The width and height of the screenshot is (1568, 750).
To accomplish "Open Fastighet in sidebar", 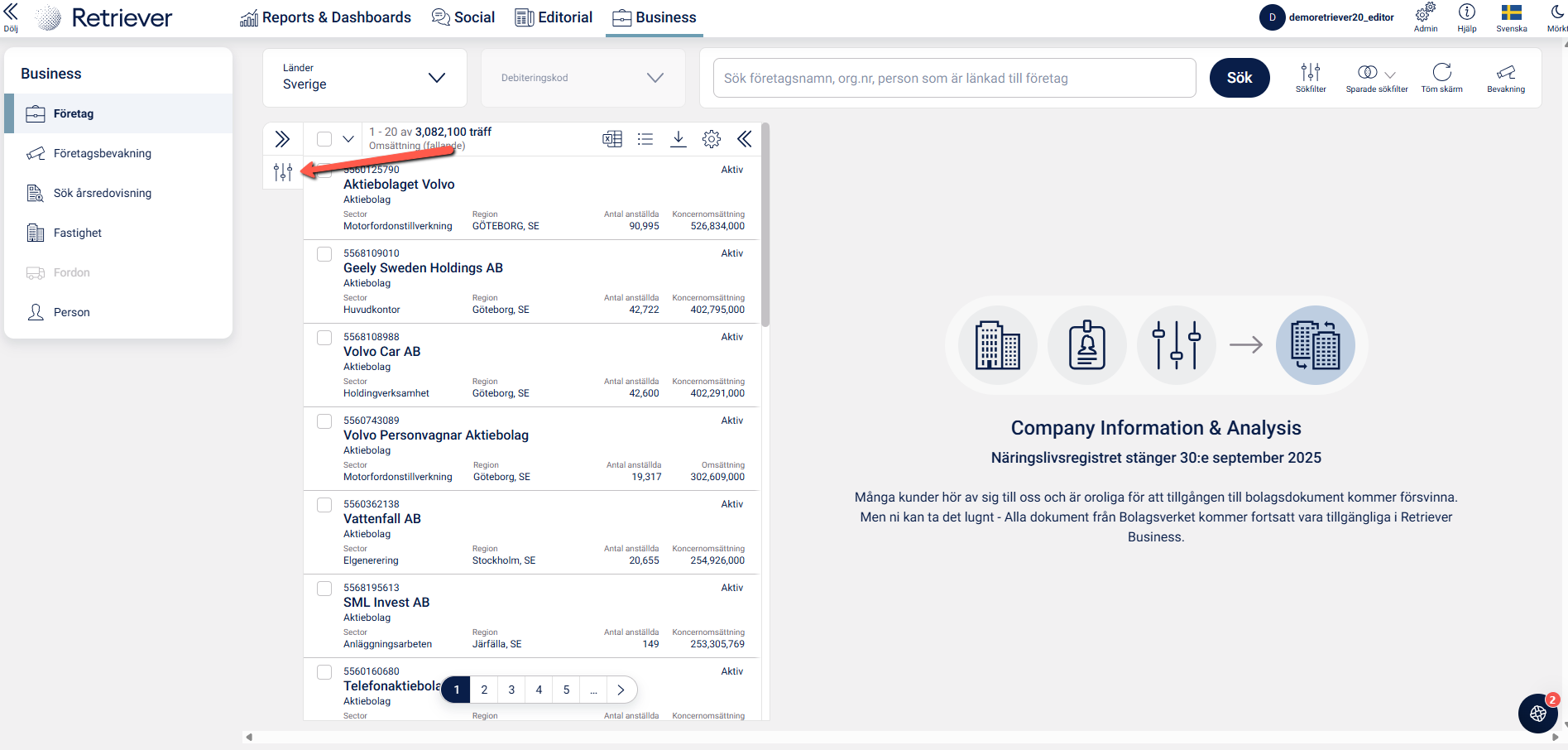I will (118, 233).
